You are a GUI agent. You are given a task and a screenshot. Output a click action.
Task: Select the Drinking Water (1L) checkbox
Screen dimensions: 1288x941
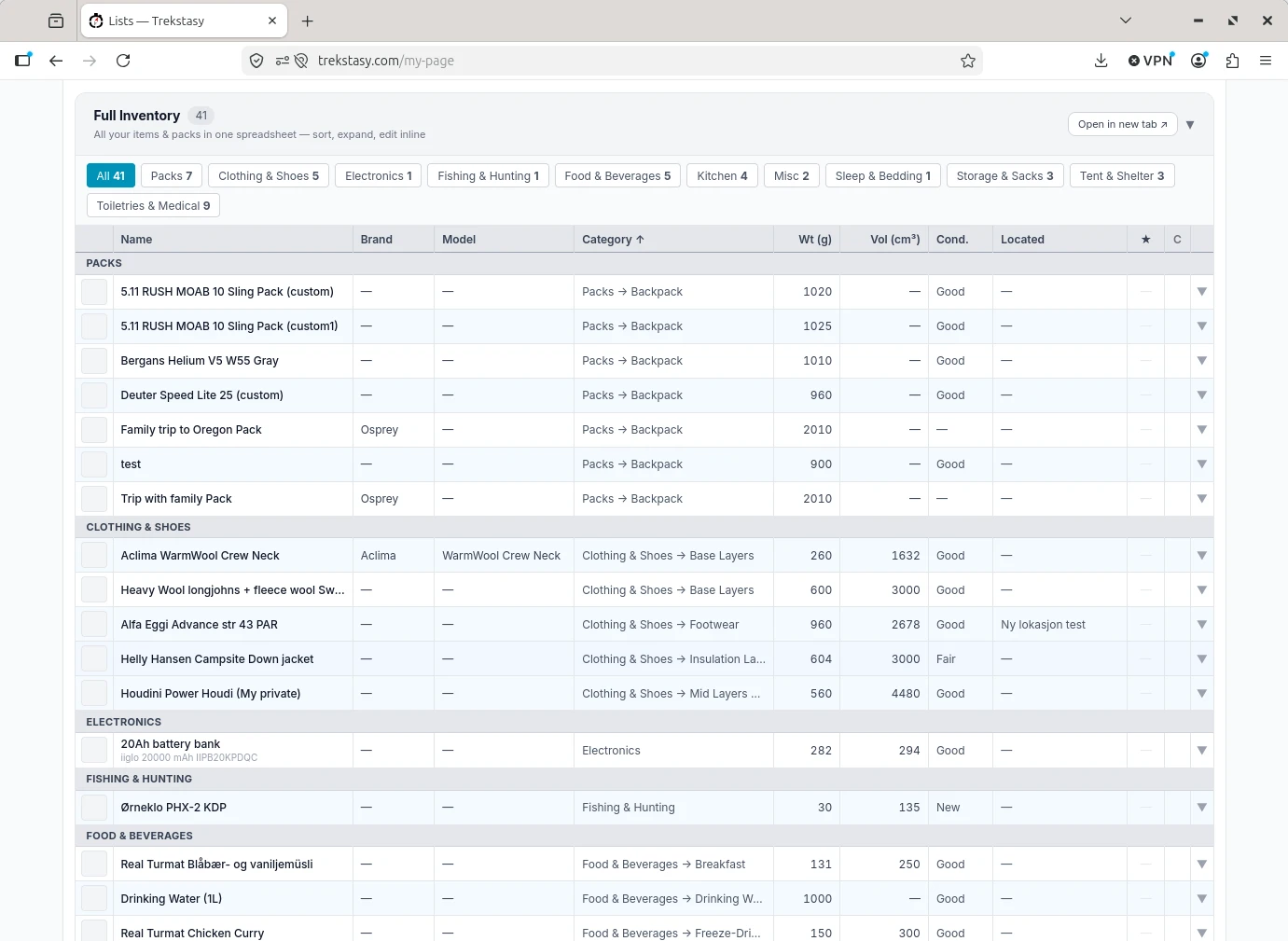pos(94,899)
